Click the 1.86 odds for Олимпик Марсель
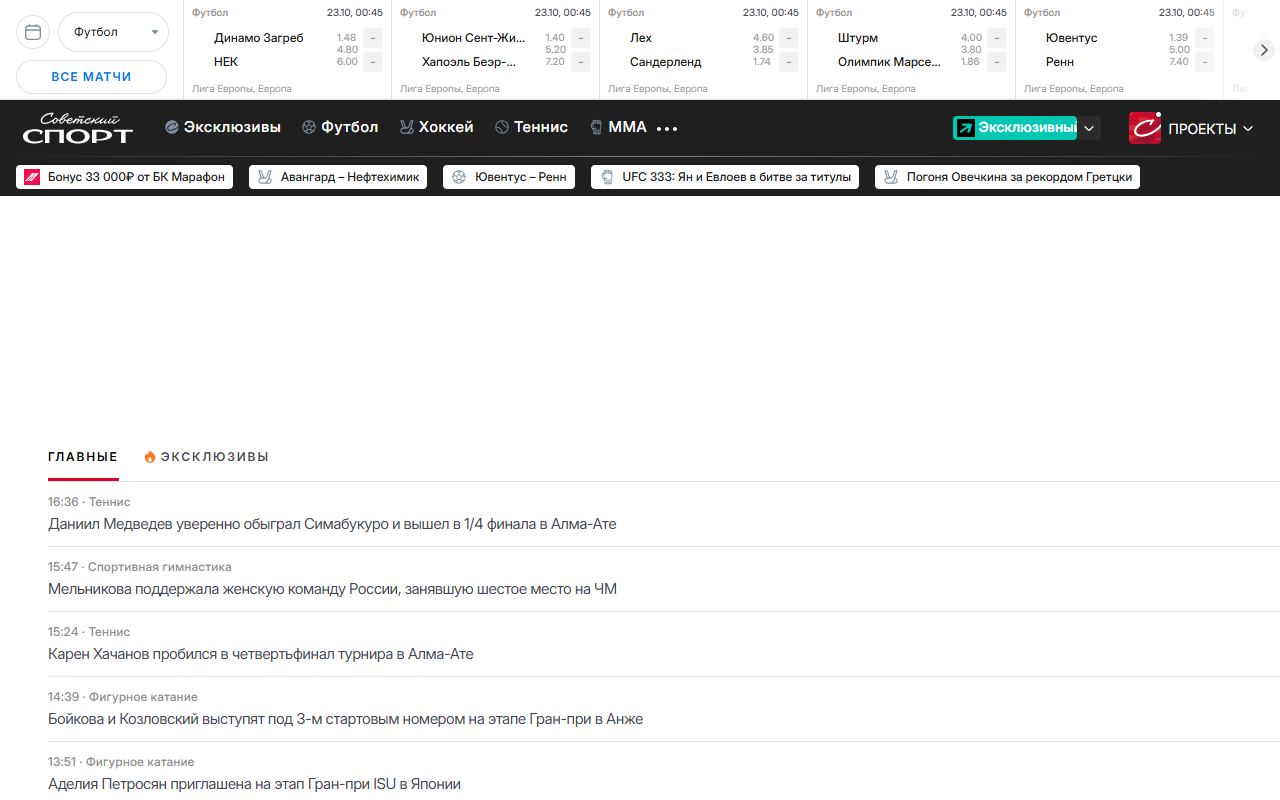 (x=970, y=62)
